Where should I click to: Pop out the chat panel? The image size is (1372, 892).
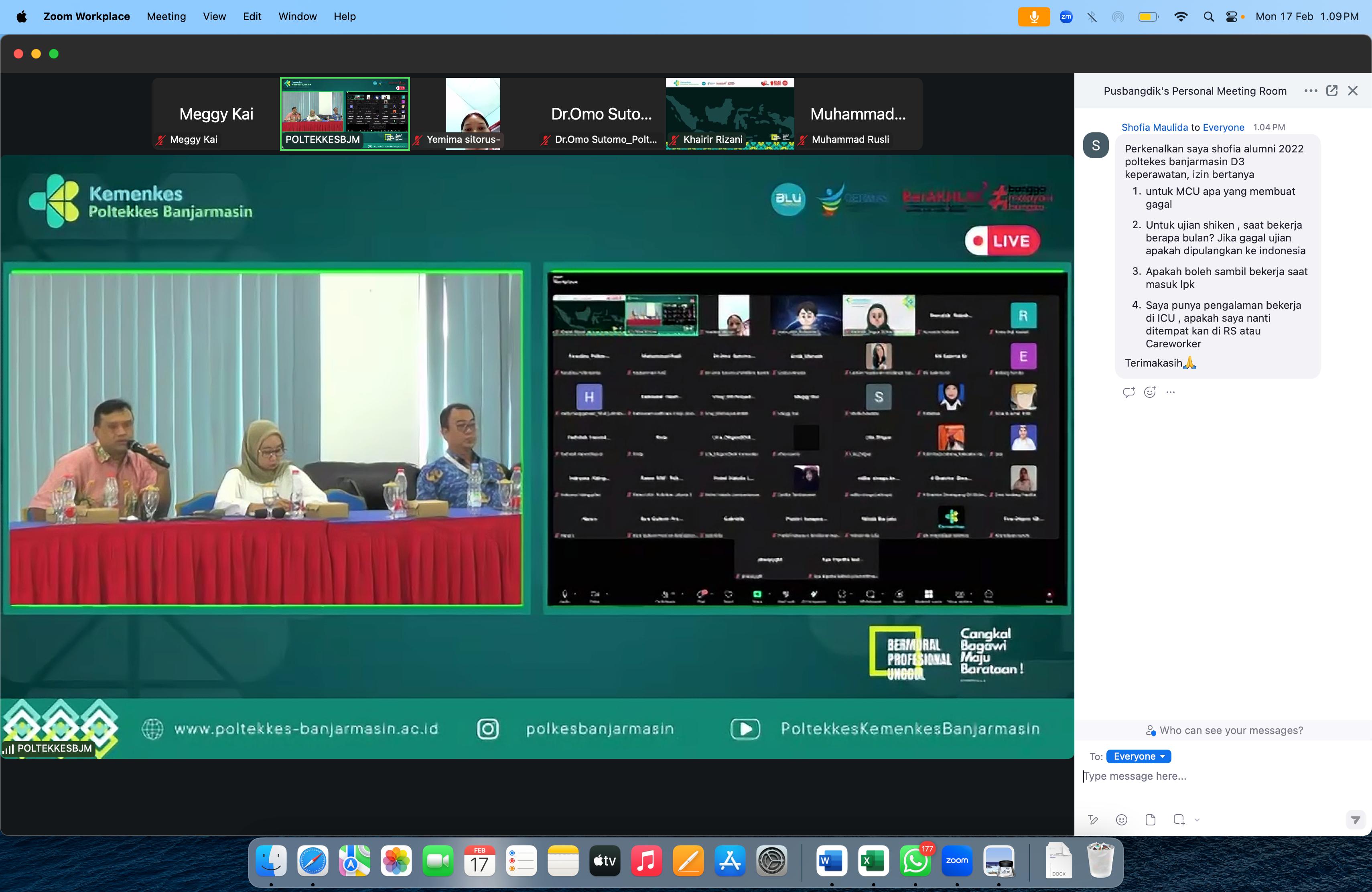coord(1331,91)
